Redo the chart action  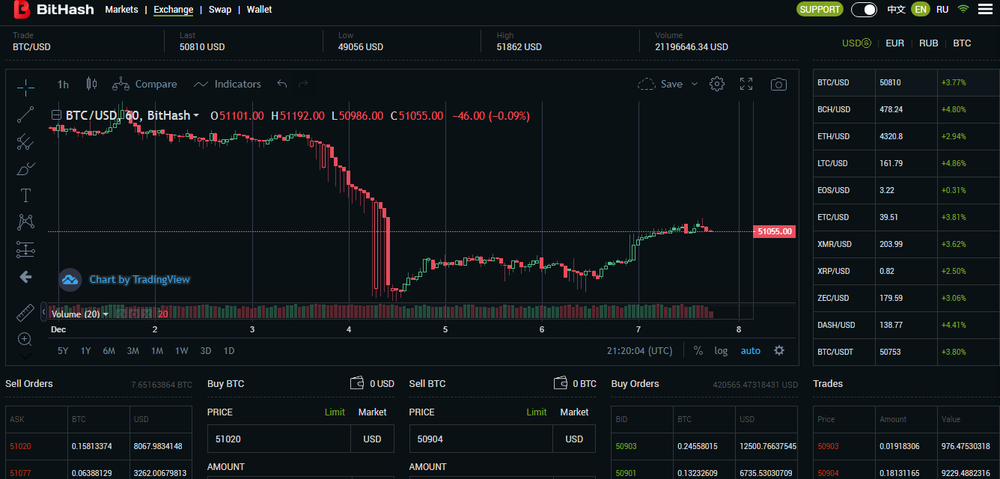point(303,84)
